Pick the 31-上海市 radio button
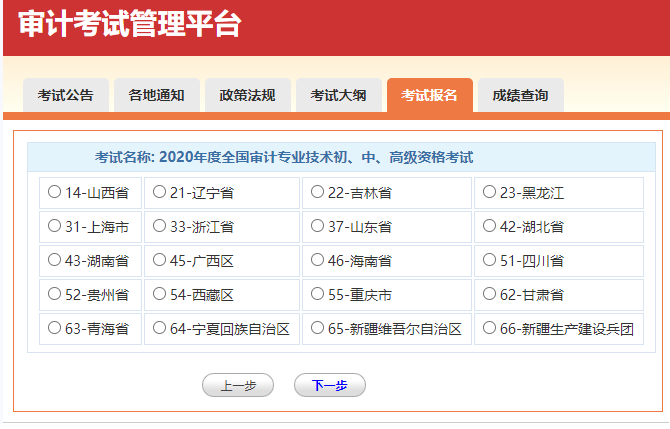 54,226
